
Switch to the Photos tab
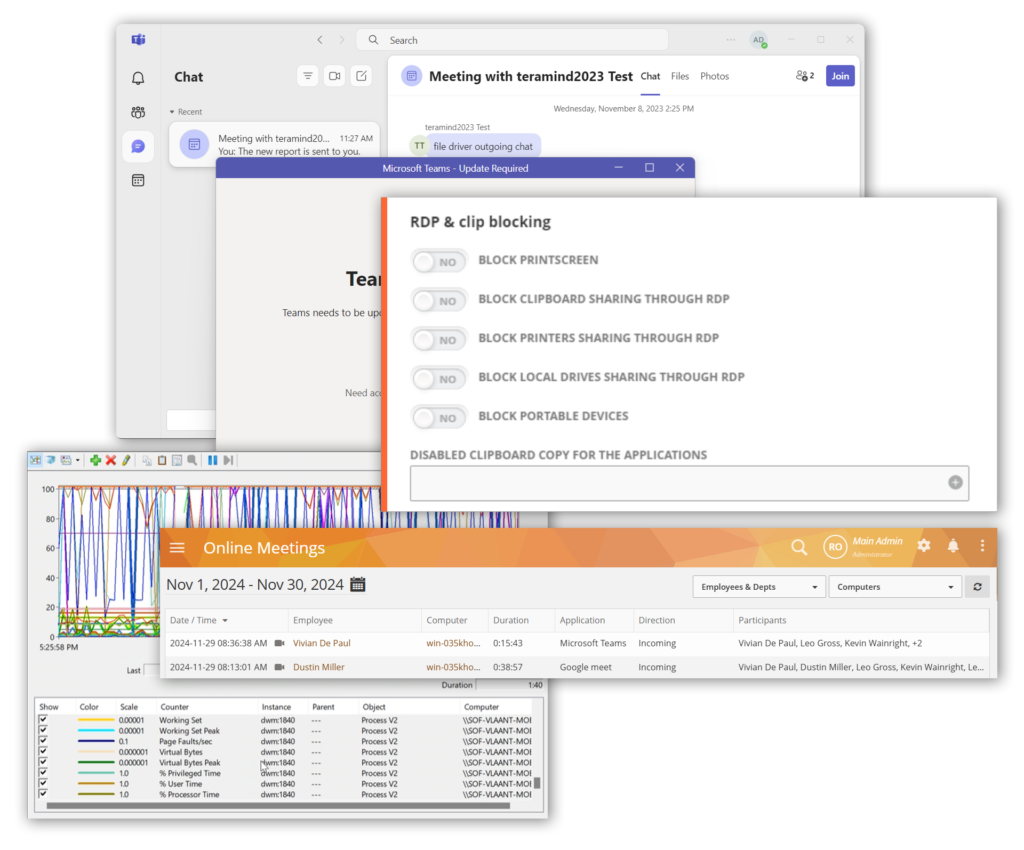pos(714,76)
